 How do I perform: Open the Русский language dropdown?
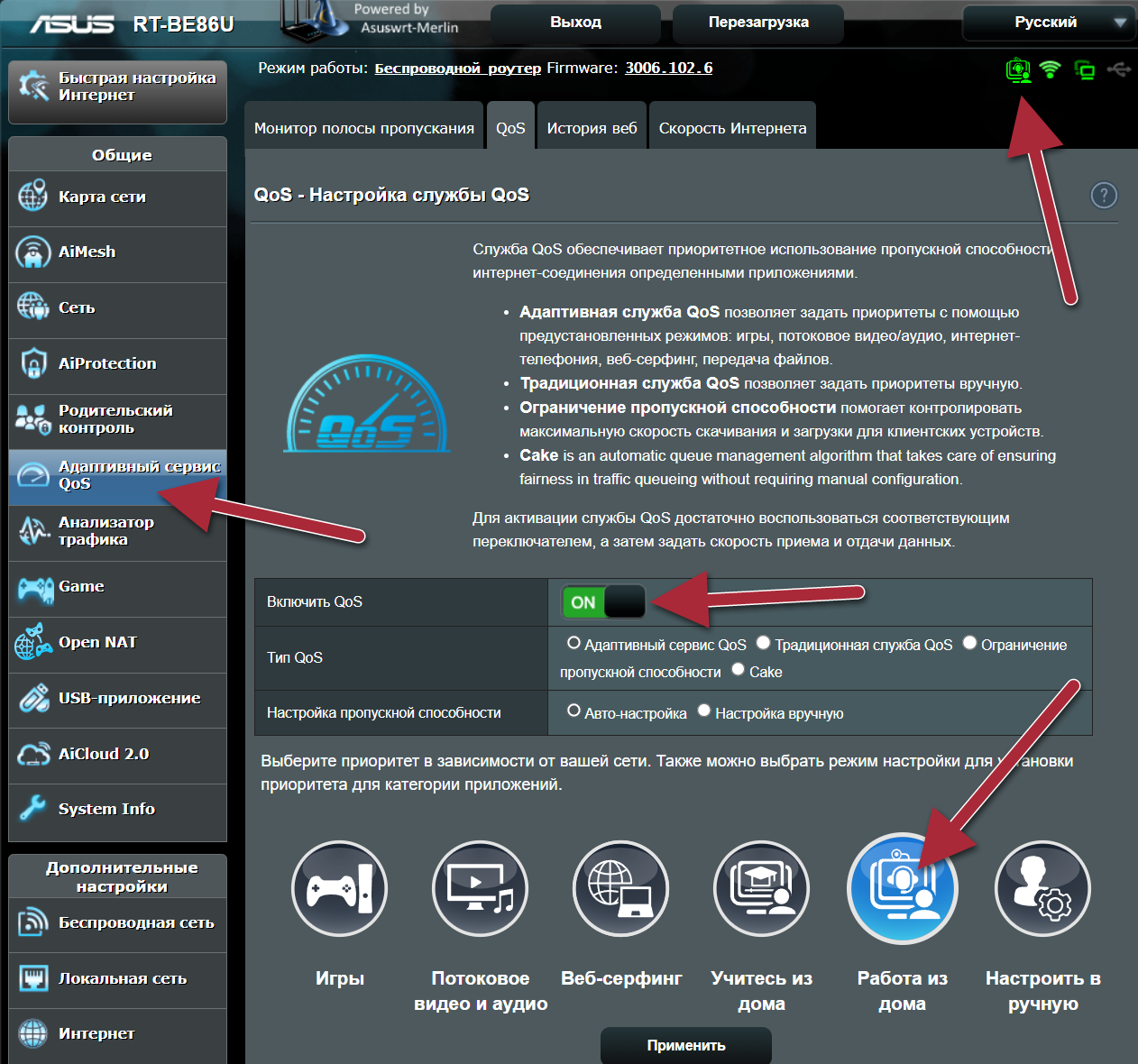click(x=1049, y=23)
